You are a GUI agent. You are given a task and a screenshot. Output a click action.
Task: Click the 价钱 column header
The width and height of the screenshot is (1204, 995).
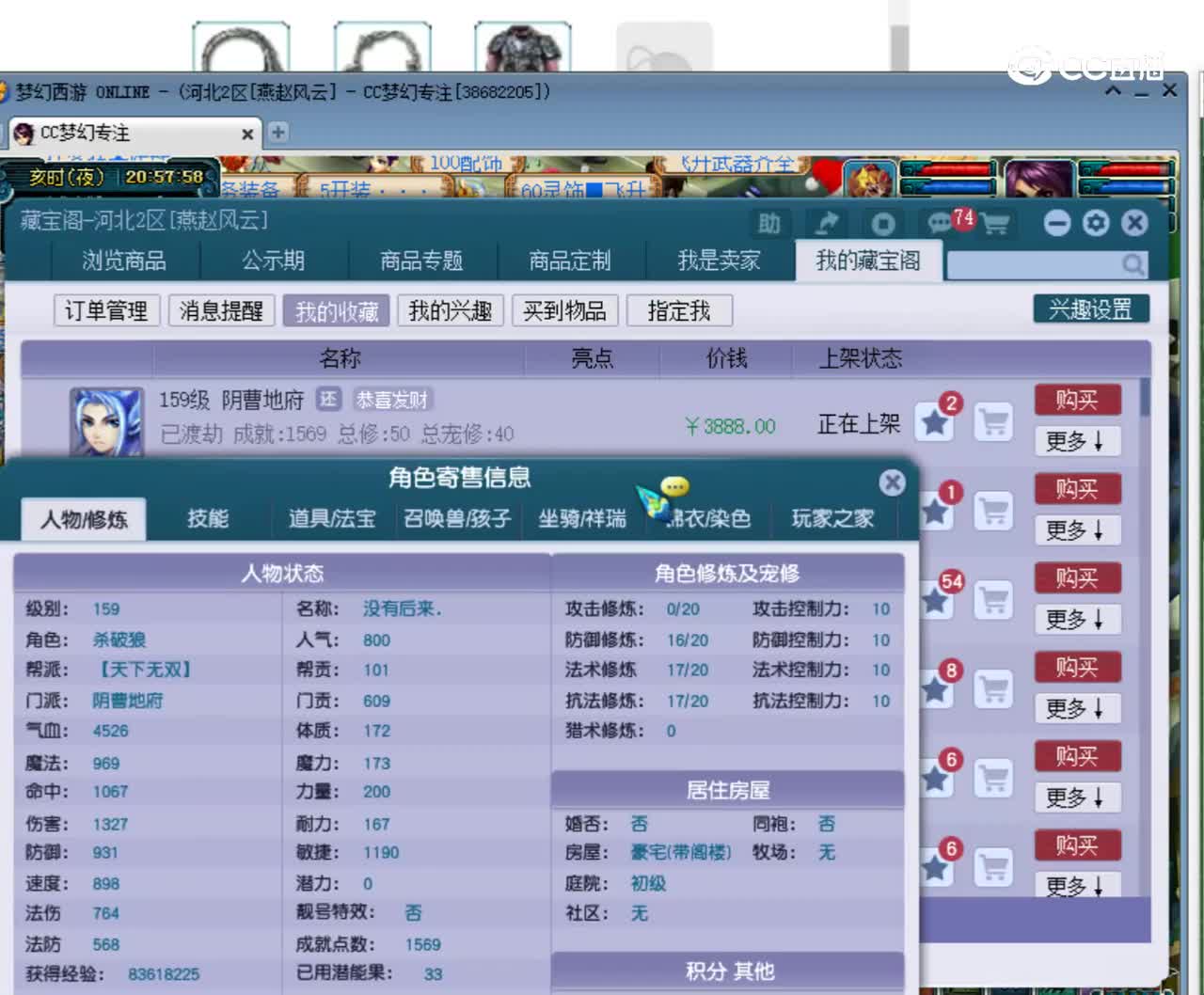727,358
